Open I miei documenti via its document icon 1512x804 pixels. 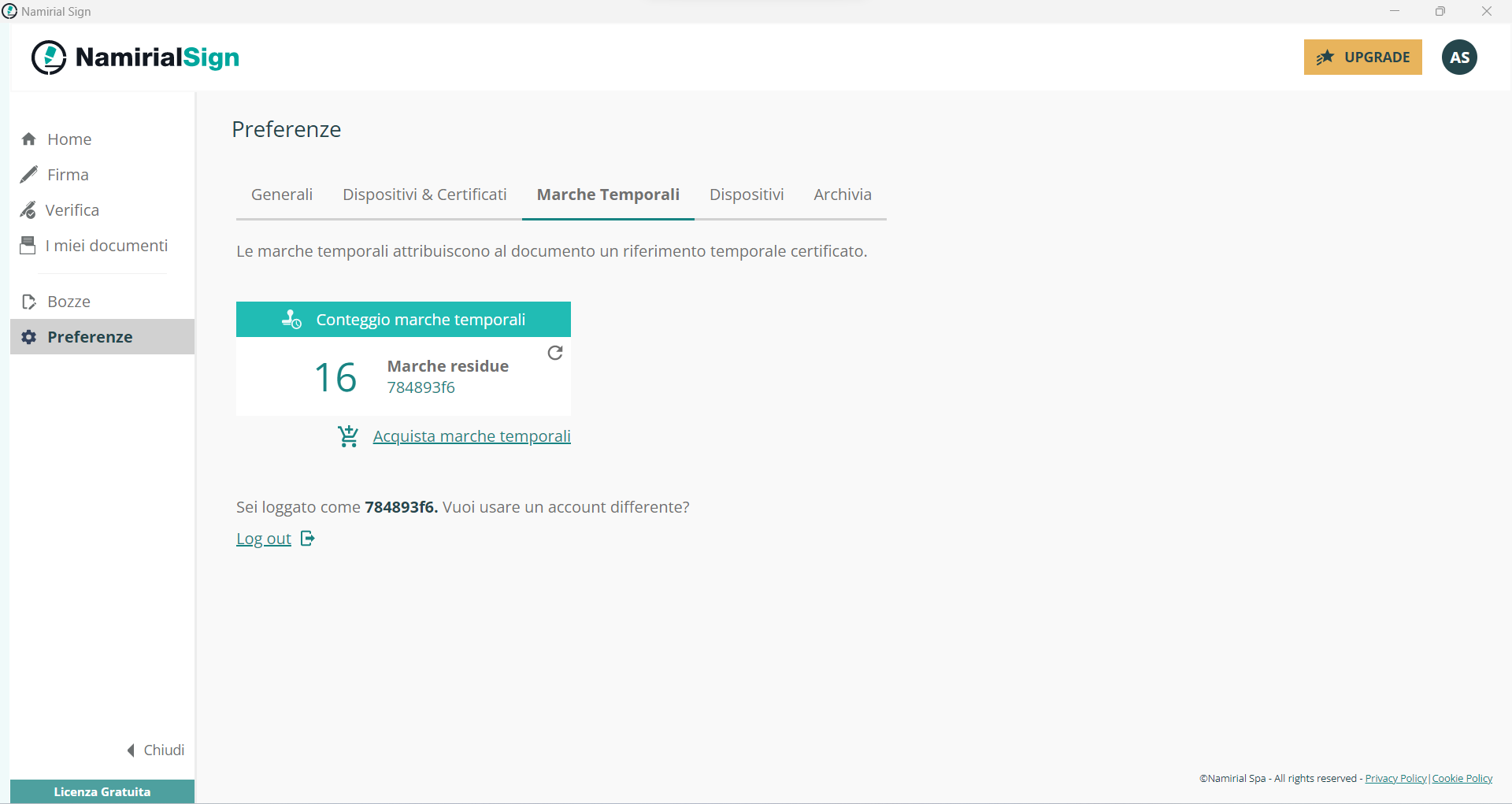(x=29, y=245)
